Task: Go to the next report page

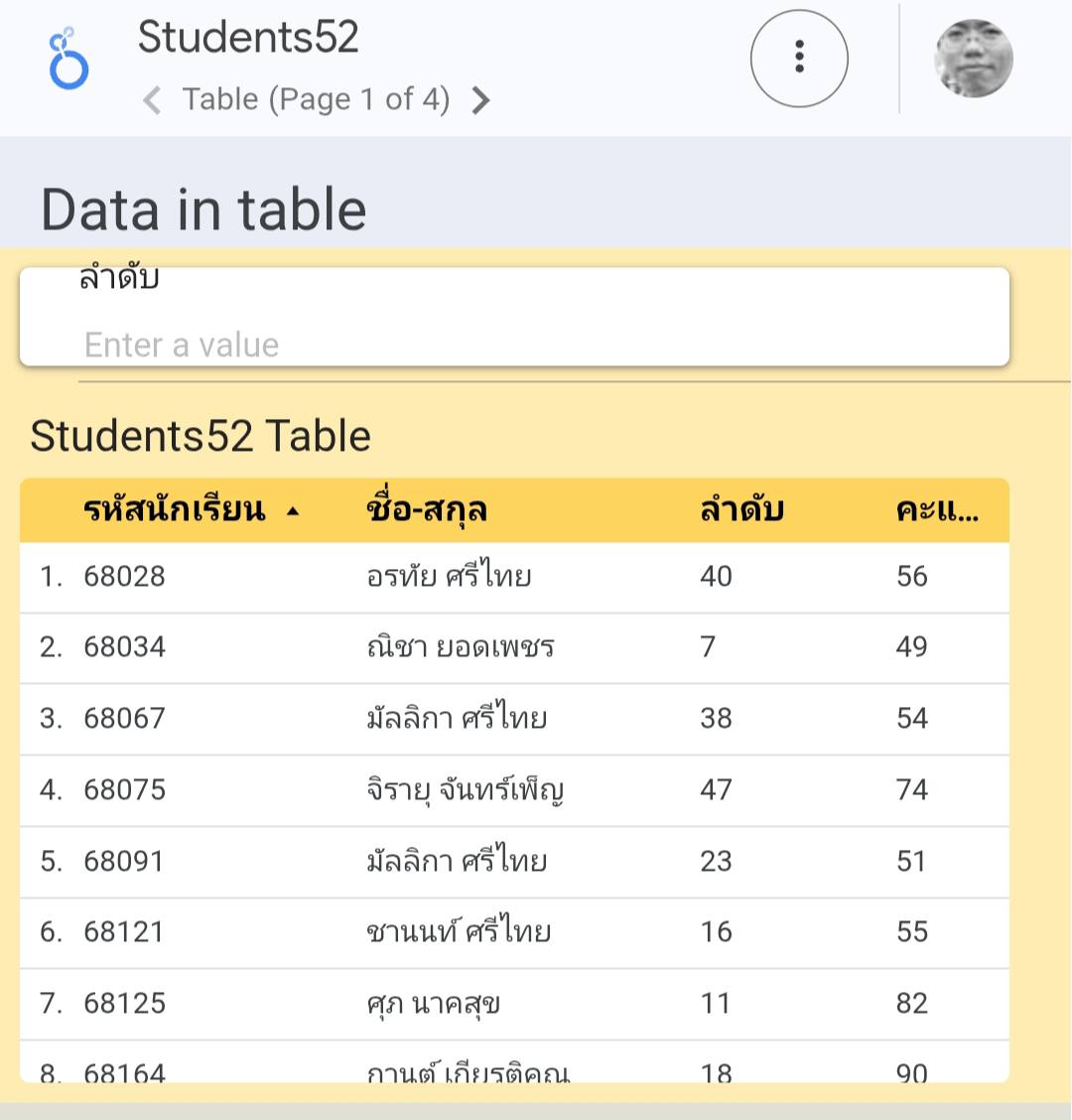Action: [481, 100]
